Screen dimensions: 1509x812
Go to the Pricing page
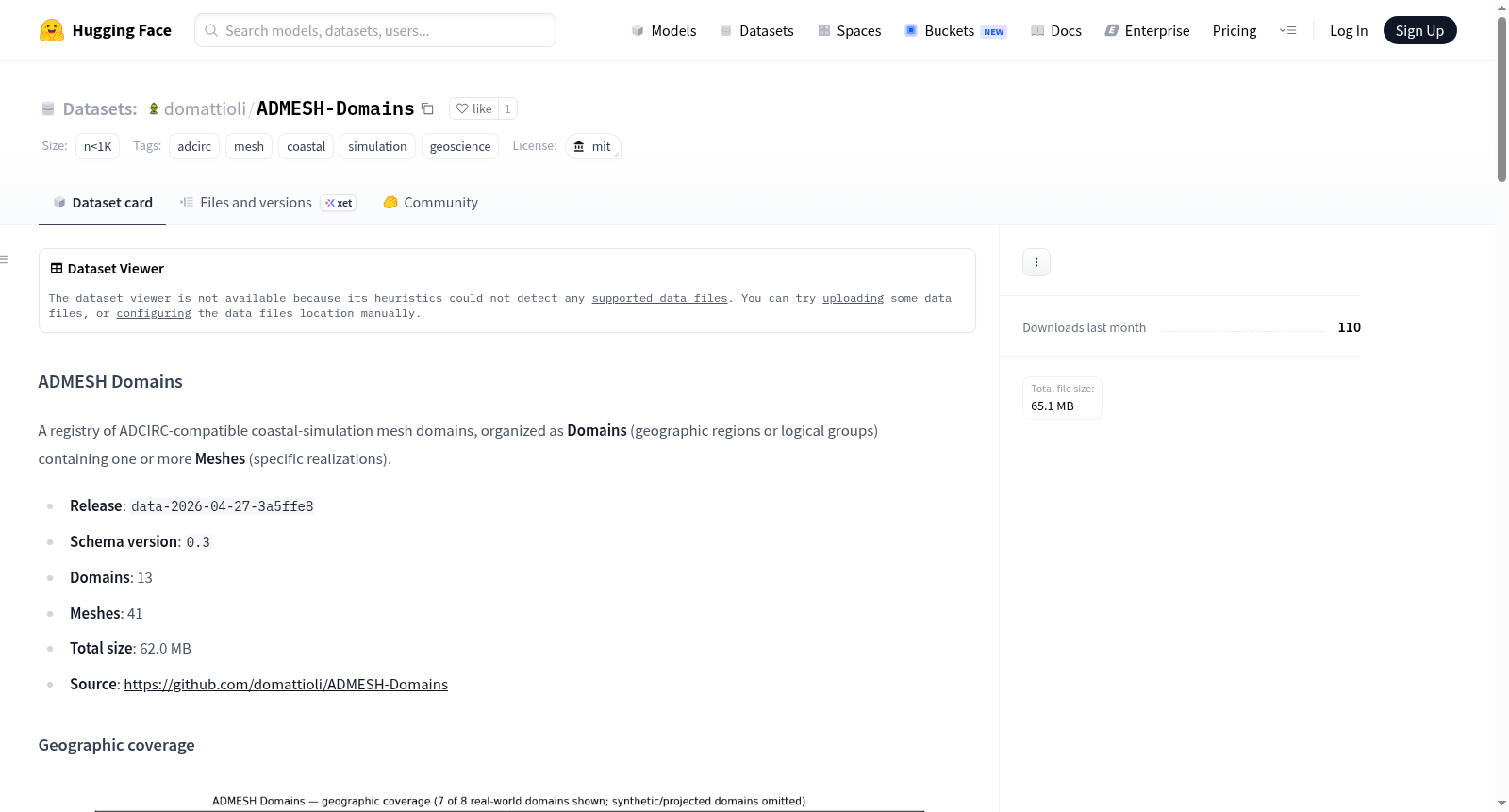click(x=1235, y=30)
